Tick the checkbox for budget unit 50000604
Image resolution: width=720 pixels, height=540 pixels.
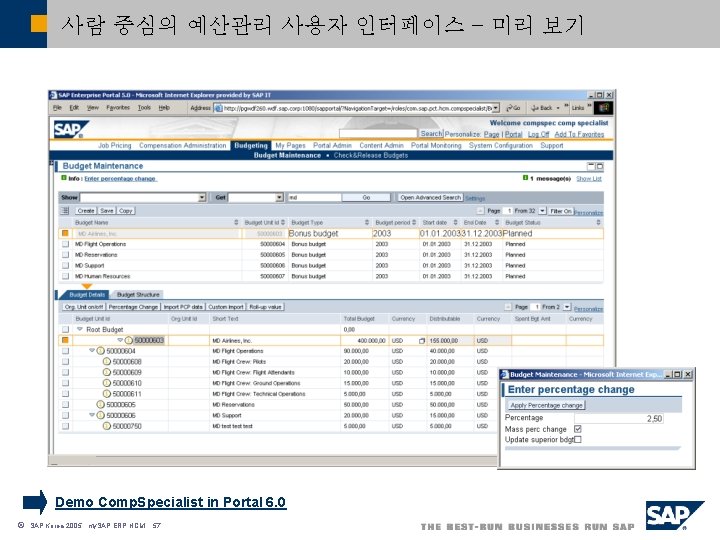(x=65, y=351)
